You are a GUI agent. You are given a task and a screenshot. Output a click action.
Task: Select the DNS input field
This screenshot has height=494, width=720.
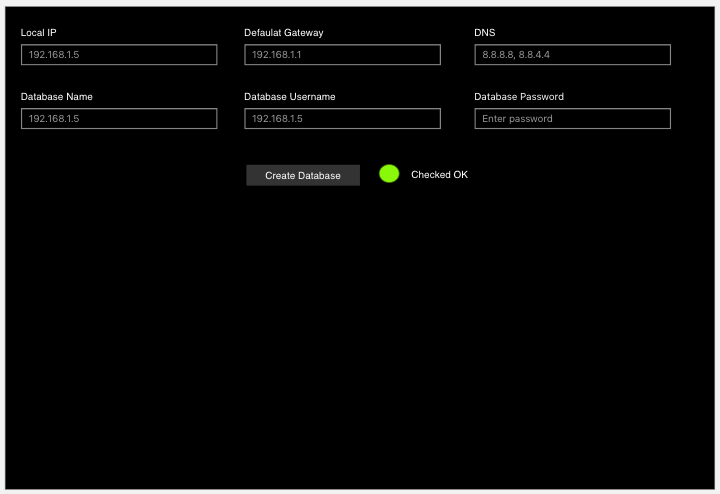pos(572,55)
